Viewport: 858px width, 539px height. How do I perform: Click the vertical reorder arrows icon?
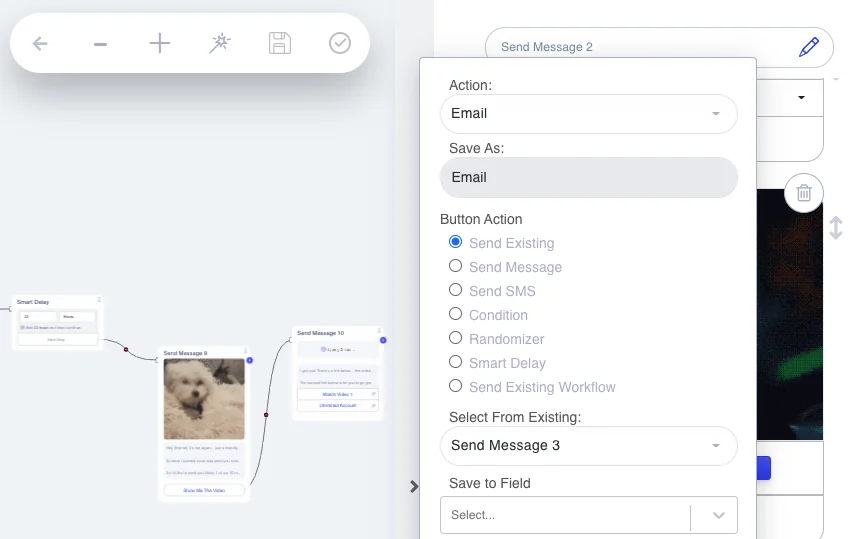point(836,228)
